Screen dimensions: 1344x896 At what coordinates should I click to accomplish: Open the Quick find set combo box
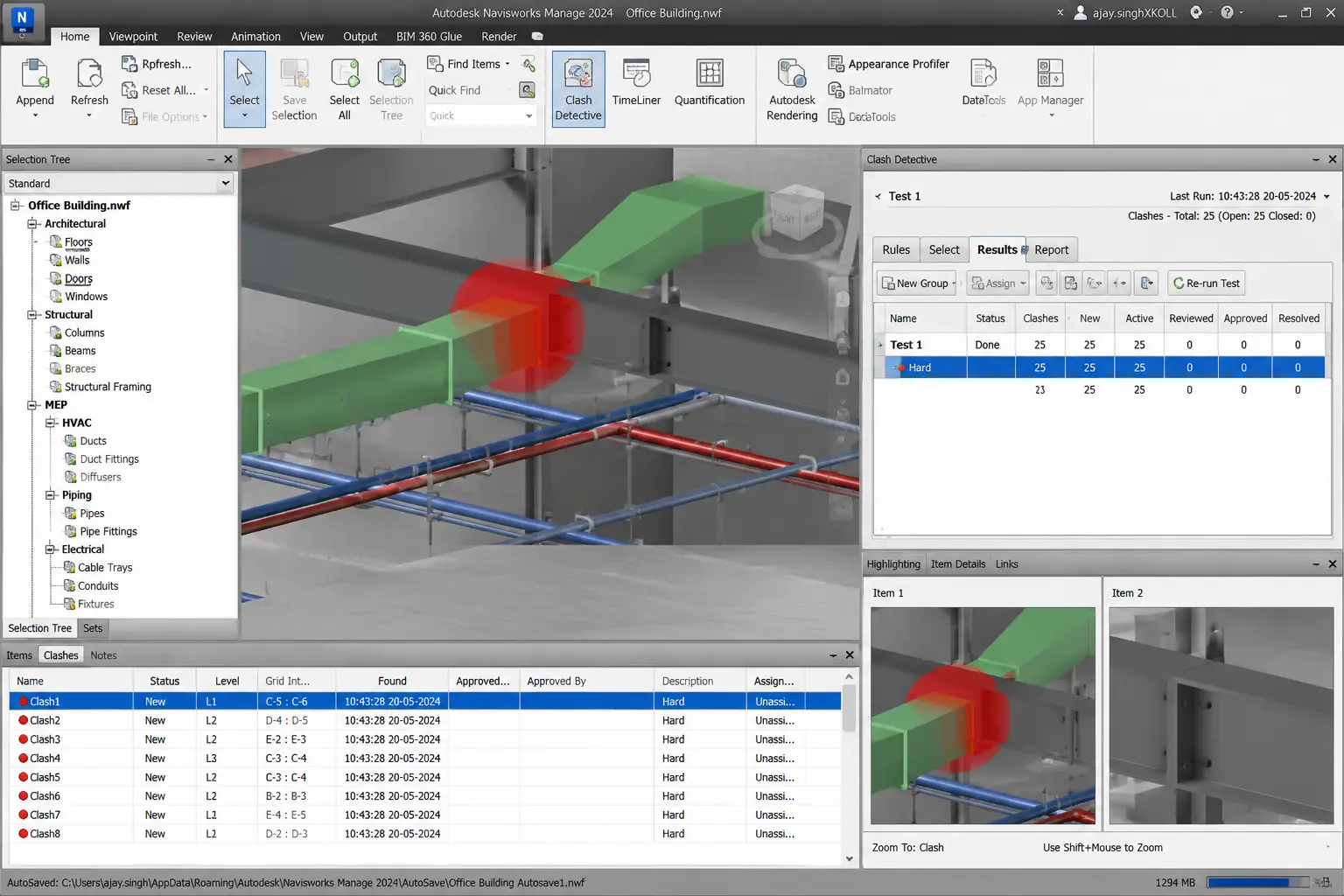pos(480,115)
